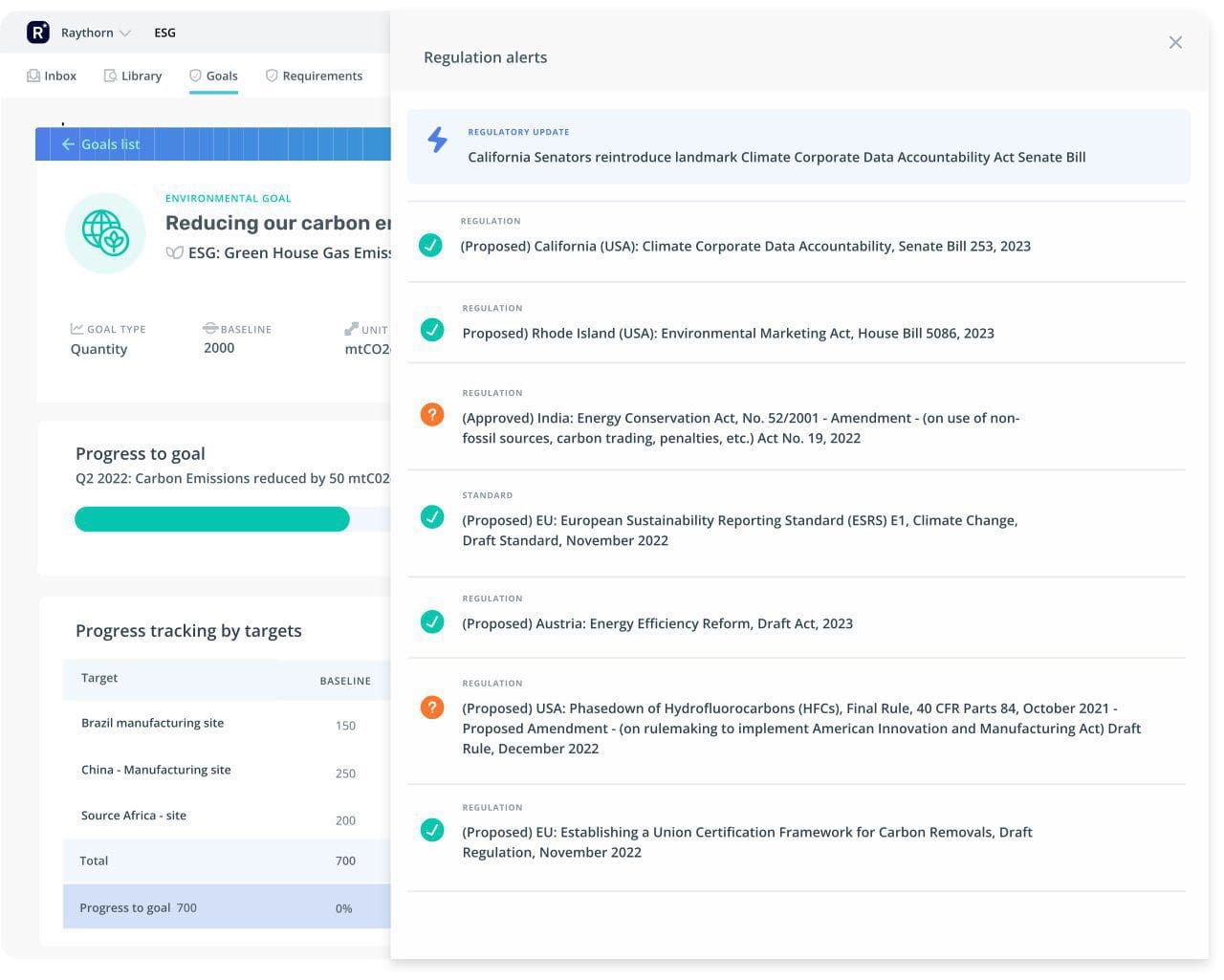Viewport: 1224px width, 980px height.
Task: Click the lightning bolt regulatory update icon
Action: coord(437,140)
